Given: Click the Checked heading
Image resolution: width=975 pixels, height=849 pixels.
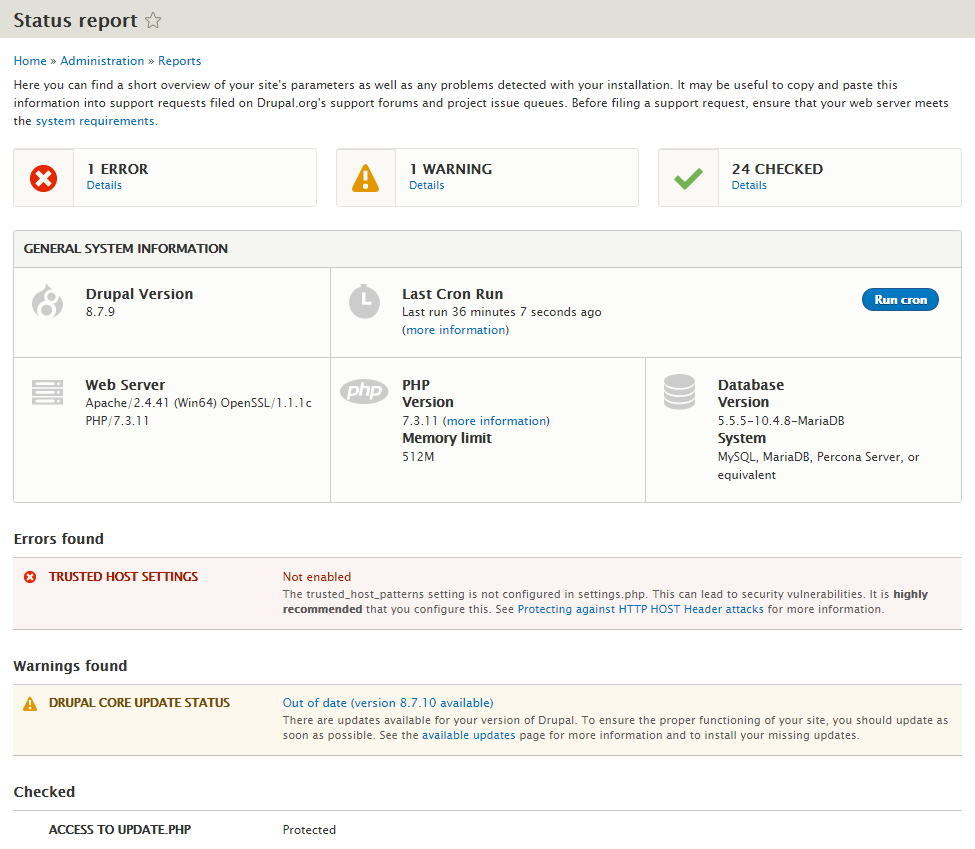Looking at the screenshot, I should pos(44,792).
